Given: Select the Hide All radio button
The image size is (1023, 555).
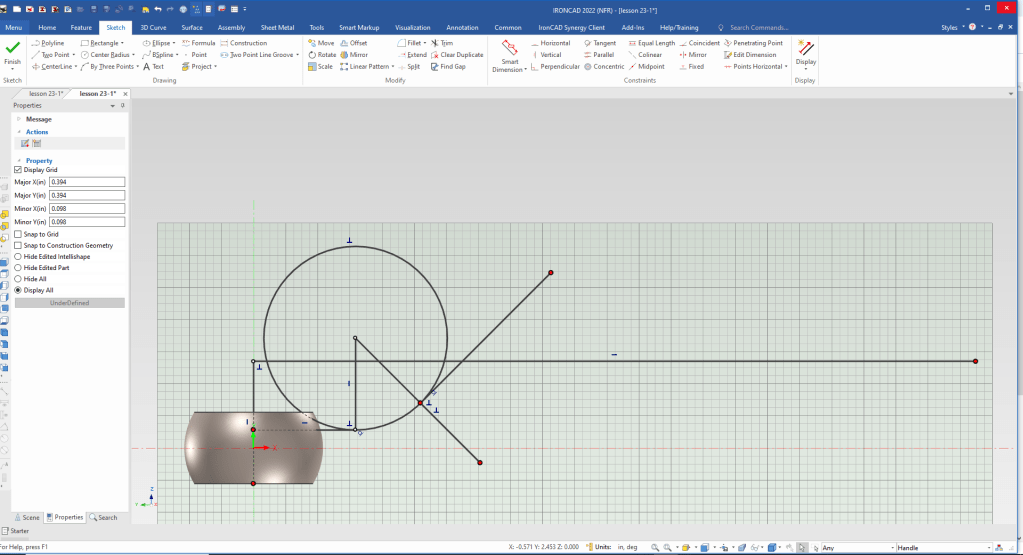Looking at the screenshot, I should click(x=18, y=279).
